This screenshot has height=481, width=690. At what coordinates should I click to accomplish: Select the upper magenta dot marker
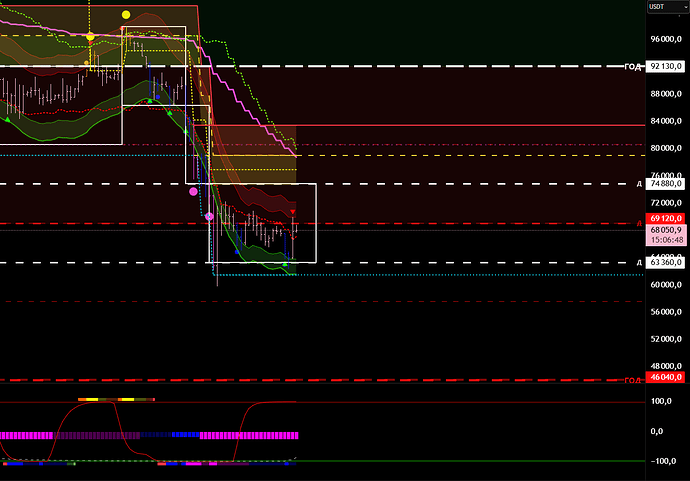tap(194, 191)
